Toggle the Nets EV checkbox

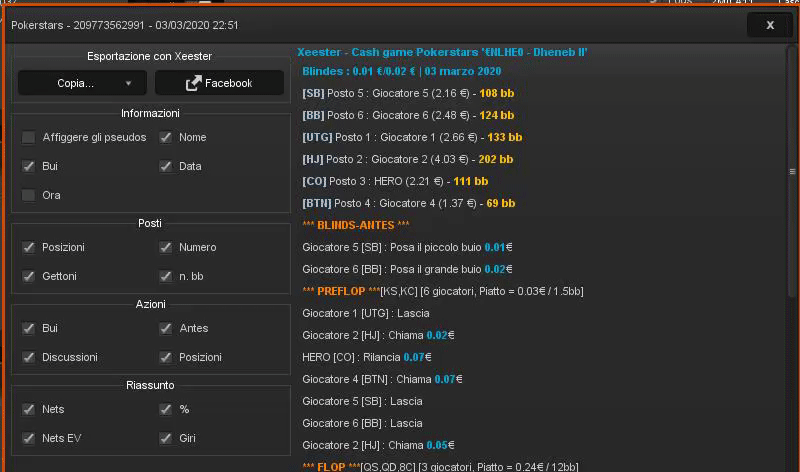pyautogui.click(x=29, y=438)
